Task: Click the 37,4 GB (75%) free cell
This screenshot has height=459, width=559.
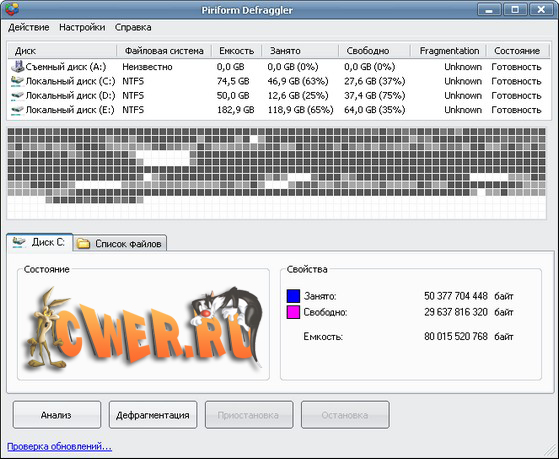Action: tap(375, 96)
